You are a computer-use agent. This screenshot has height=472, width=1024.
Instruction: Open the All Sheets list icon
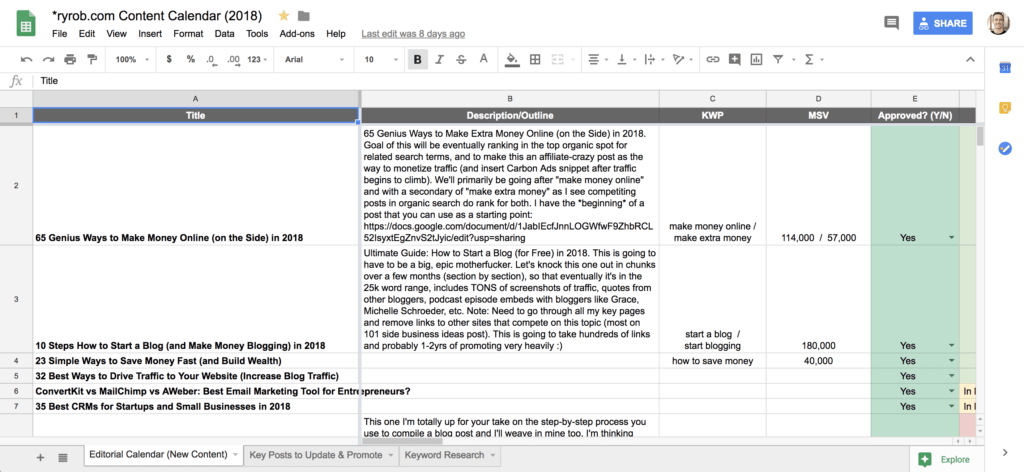pos(63,458)
